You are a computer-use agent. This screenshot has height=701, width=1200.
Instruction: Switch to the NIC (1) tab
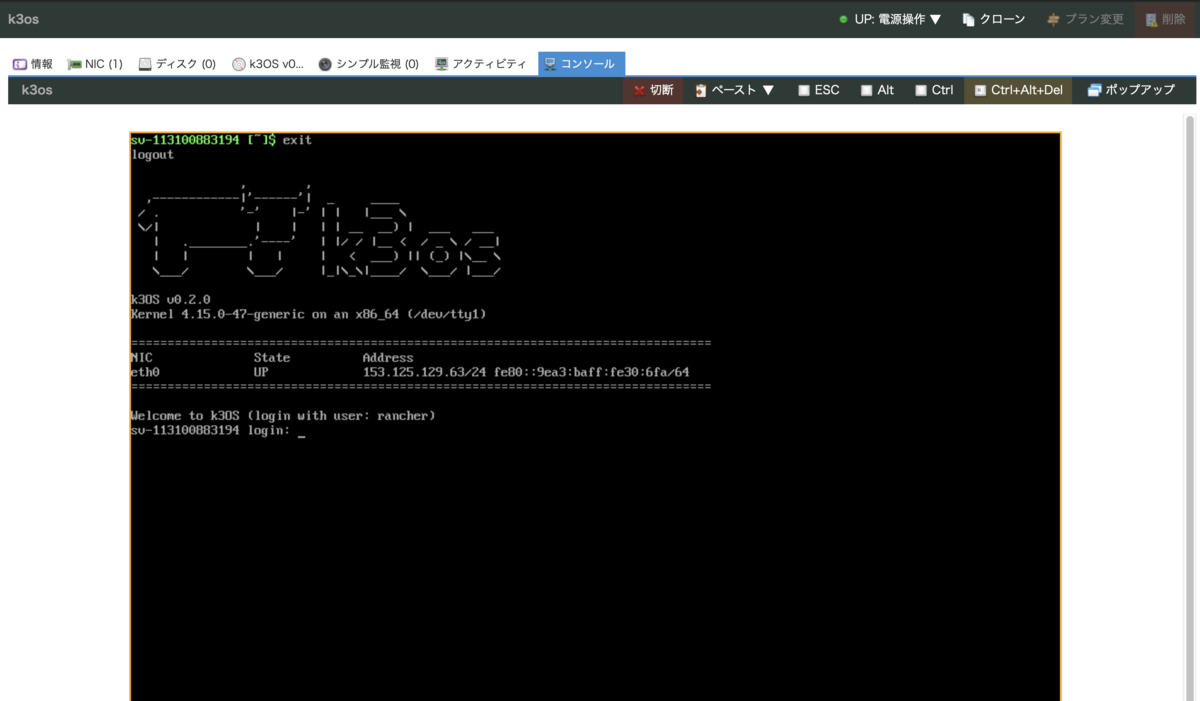click(95, 64)
